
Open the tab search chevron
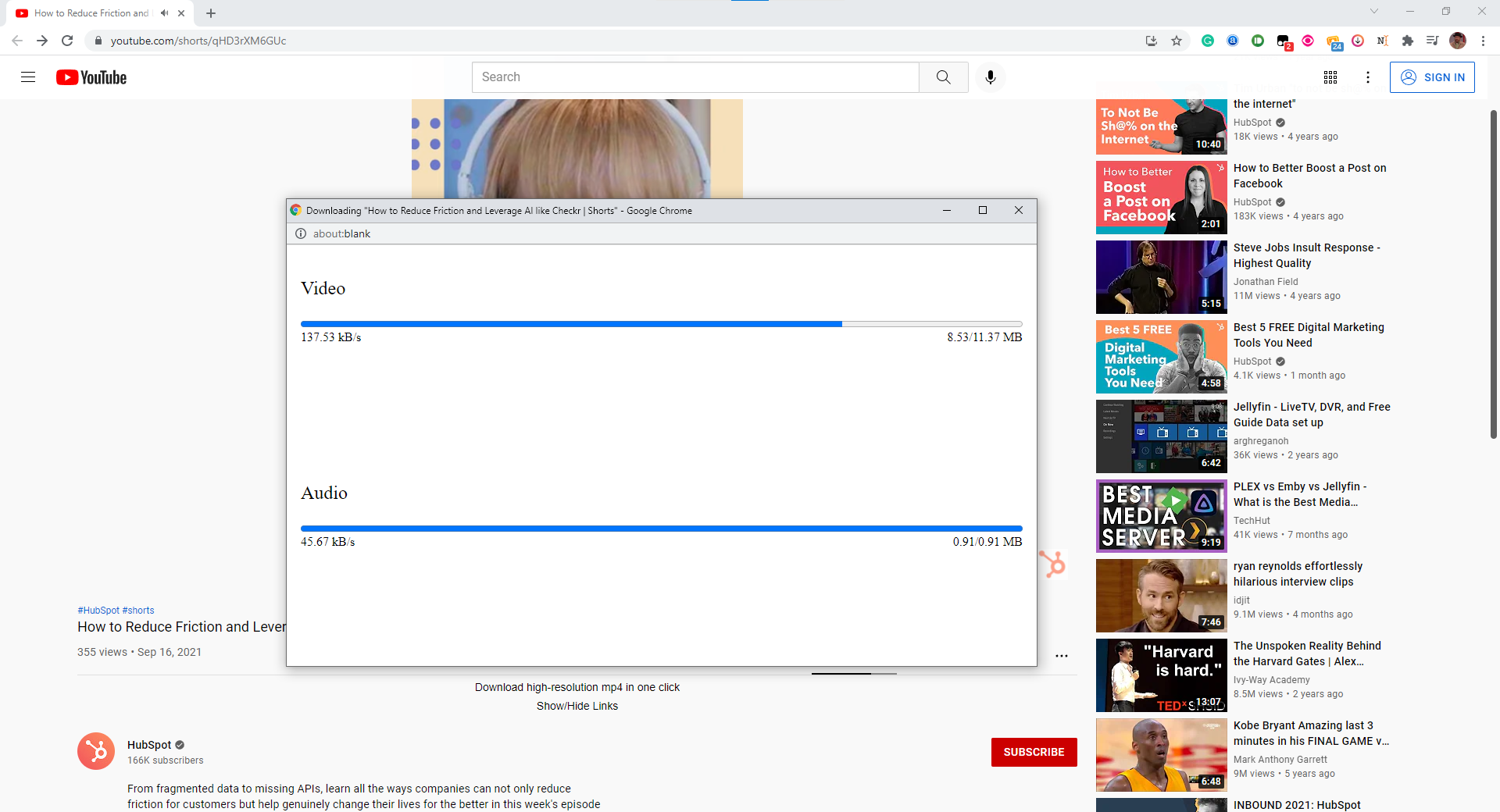pyautogui.click(x=1374, y=11)
